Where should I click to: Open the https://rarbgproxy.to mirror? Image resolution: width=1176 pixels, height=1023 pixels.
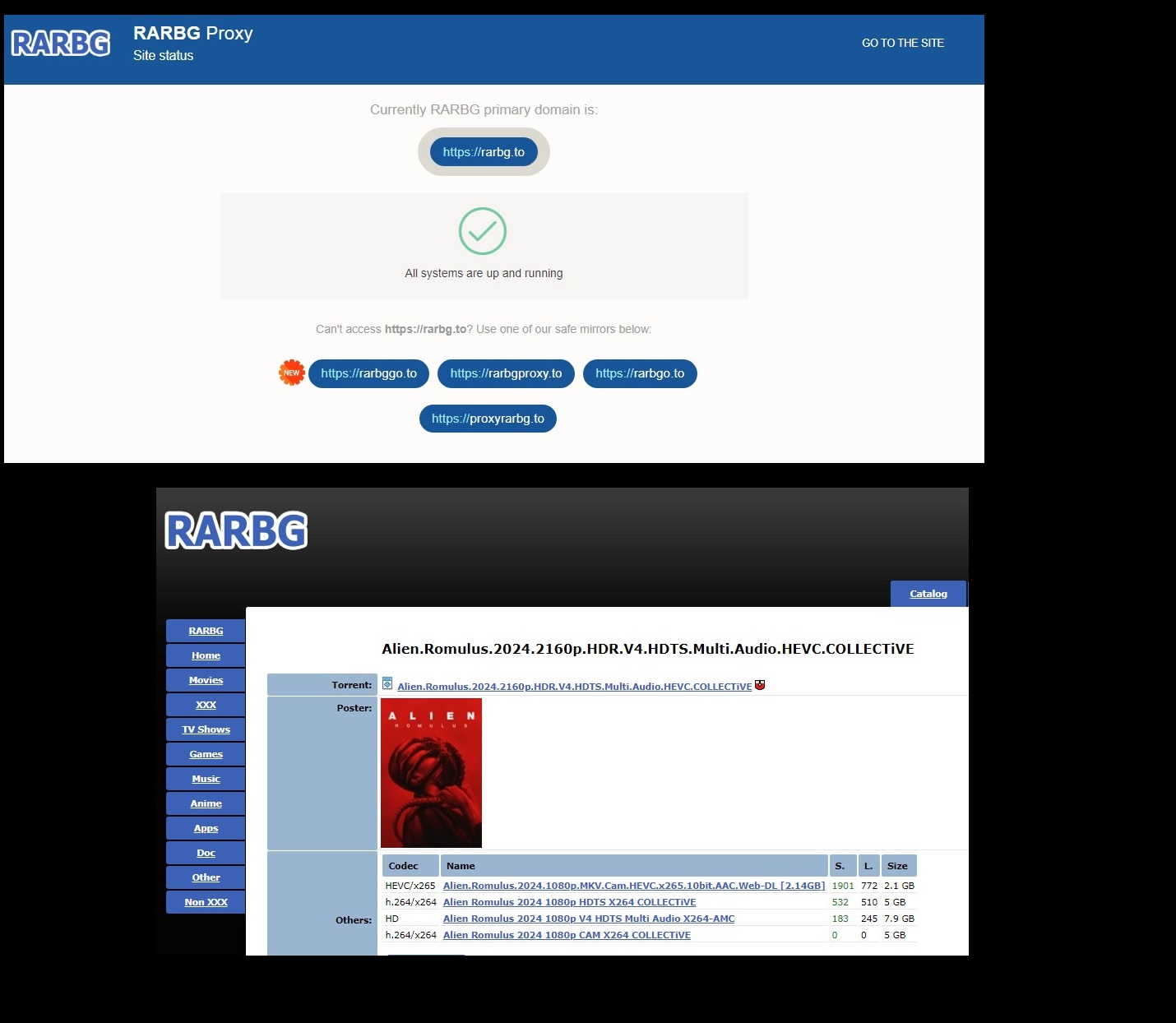(506, 373)
